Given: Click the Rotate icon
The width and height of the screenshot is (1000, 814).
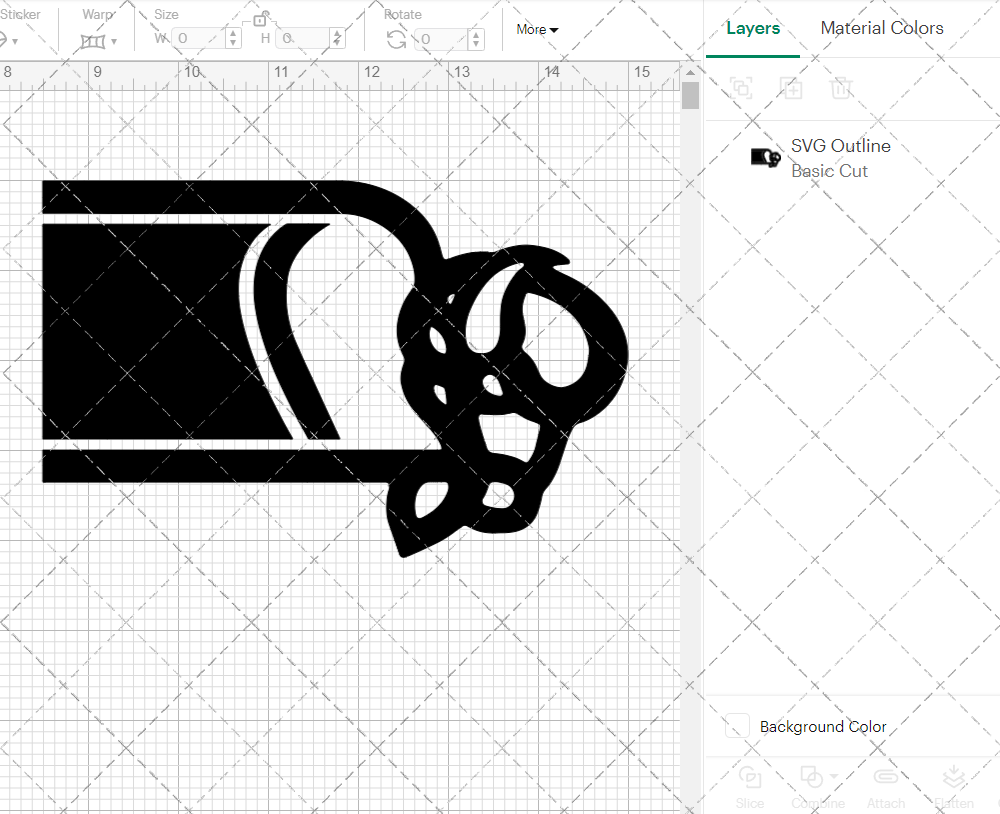Looking at the screenshot, I should [396, 40].
